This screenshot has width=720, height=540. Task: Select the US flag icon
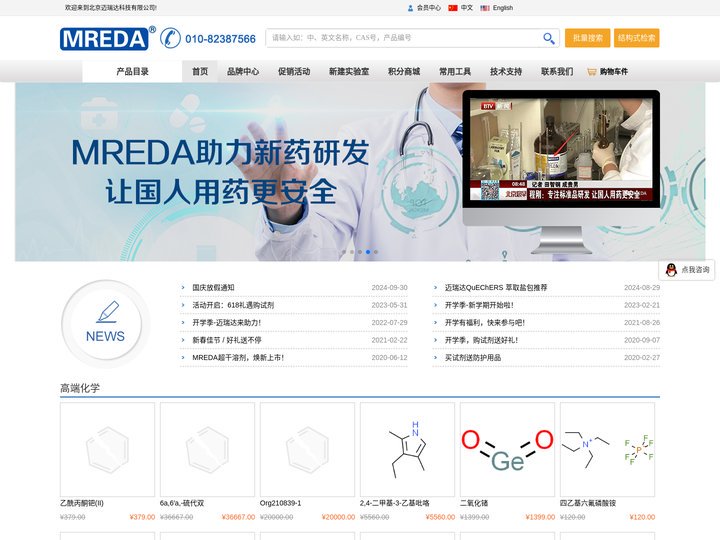click(x=485, y=8)
